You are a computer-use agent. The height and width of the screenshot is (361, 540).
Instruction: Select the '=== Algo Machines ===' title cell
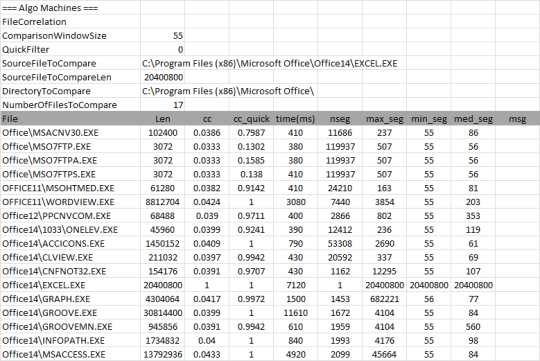(70, 8)
